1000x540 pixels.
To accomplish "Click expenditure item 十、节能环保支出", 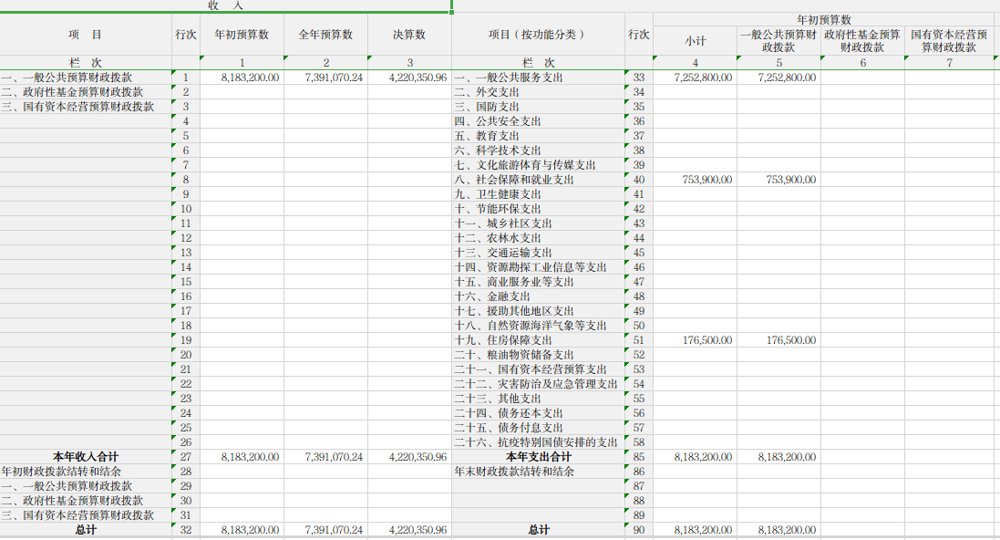I will point(538,209).
